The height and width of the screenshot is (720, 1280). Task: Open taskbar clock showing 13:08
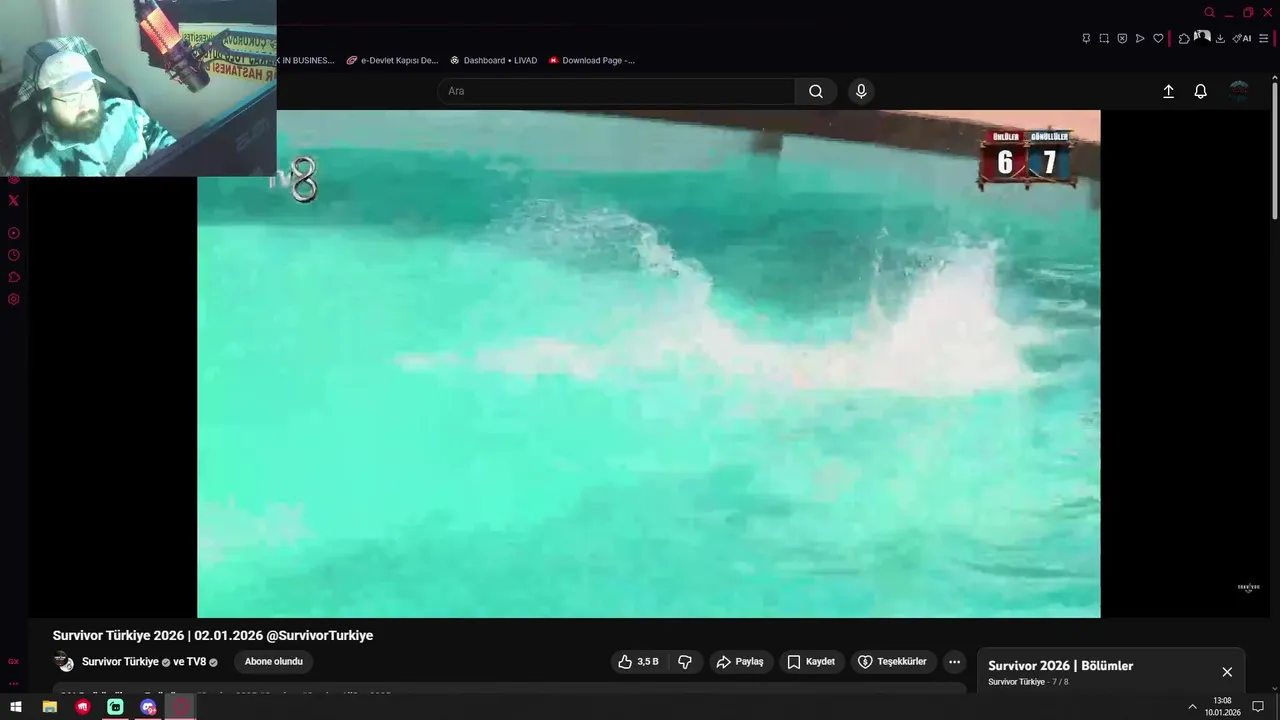[x=1222, y=707]
